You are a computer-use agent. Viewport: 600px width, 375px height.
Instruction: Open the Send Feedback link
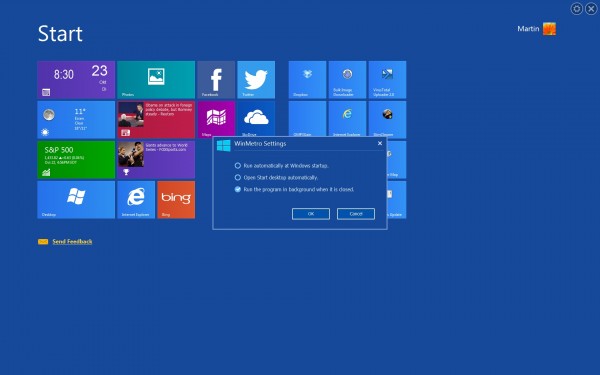(72, 241)
